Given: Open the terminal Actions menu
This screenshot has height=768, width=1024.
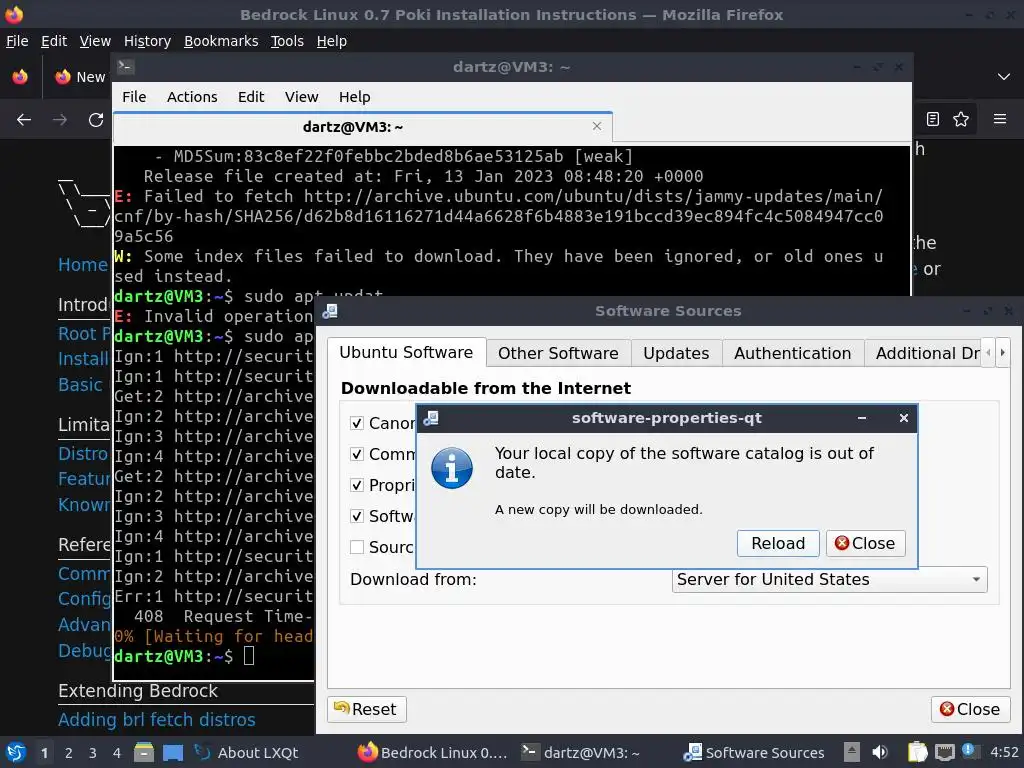Looking at the screenshot, I should coord(192,97).
